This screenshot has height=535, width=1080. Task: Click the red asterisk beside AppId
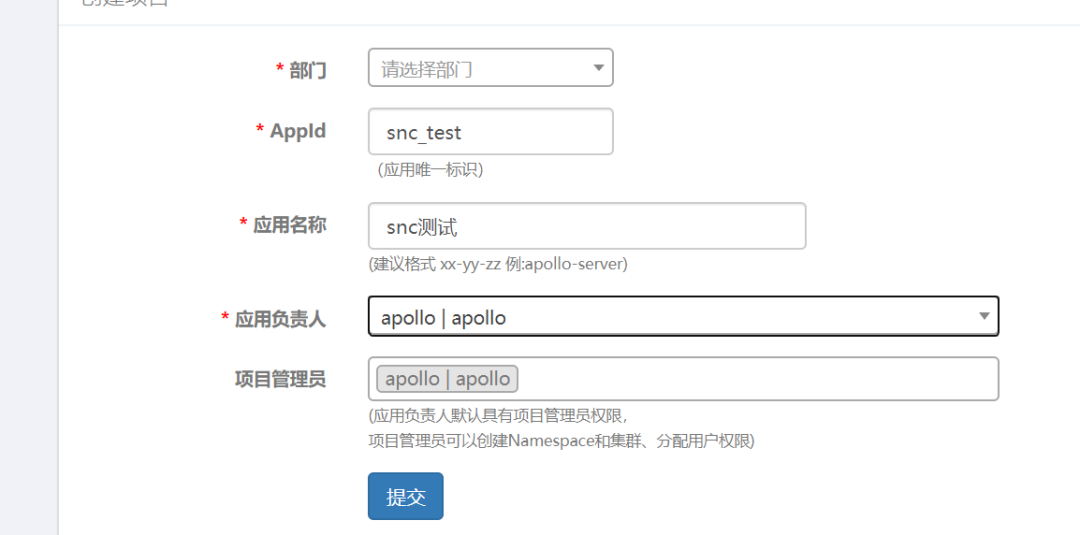[260, 131]
